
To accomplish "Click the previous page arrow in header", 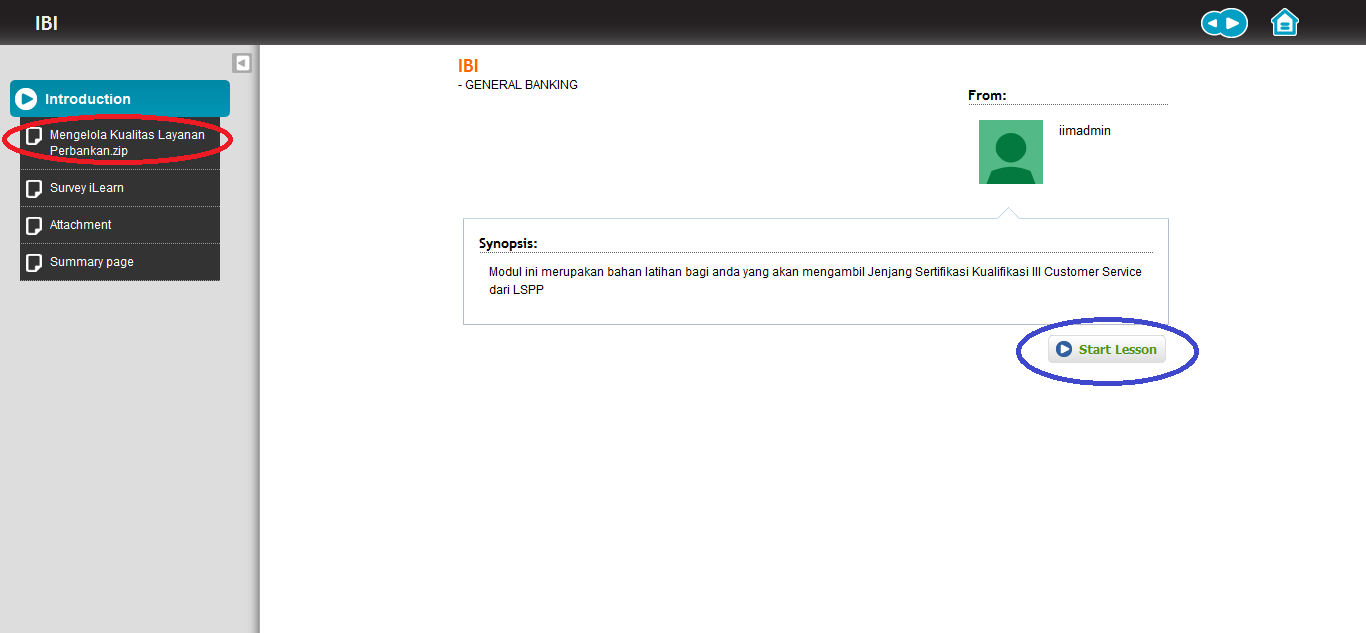I will (x=1213, y=23).
